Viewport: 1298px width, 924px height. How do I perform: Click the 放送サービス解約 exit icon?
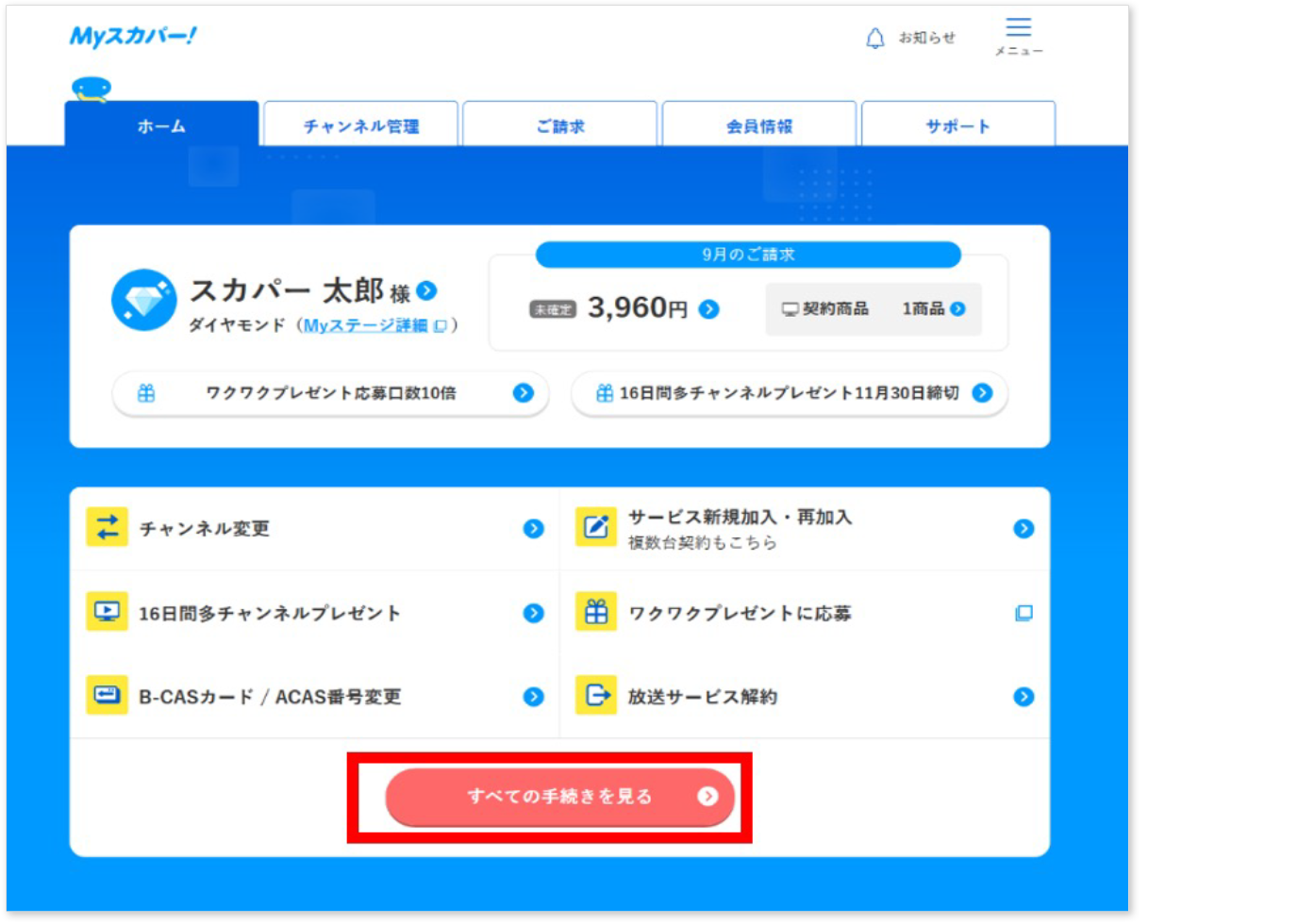click(596, 696)
